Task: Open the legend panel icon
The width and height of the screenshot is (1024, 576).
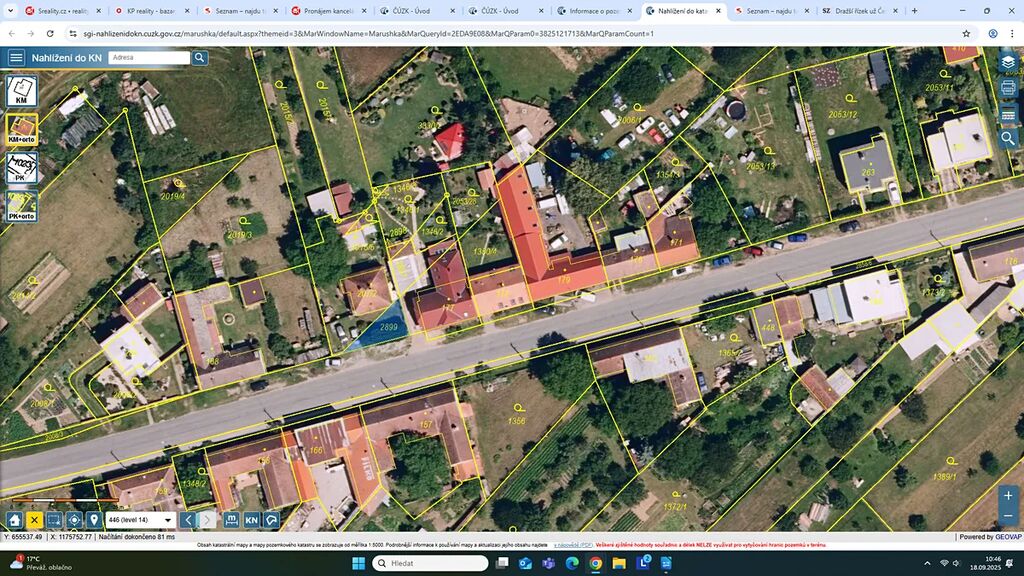Action: (x=1008, y=114)
